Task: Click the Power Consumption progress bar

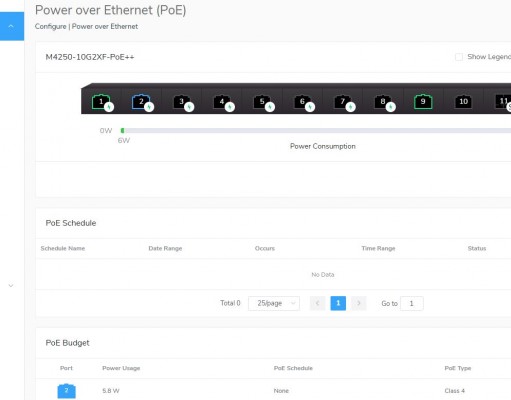Action: (316, 131)
